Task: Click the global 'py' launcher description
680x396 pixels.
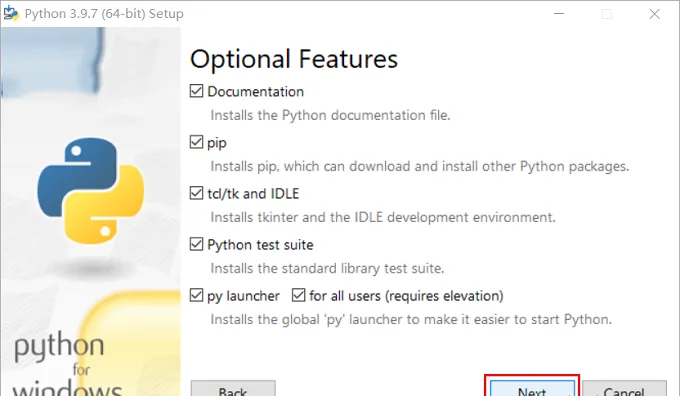Action: tap(411, 320)
